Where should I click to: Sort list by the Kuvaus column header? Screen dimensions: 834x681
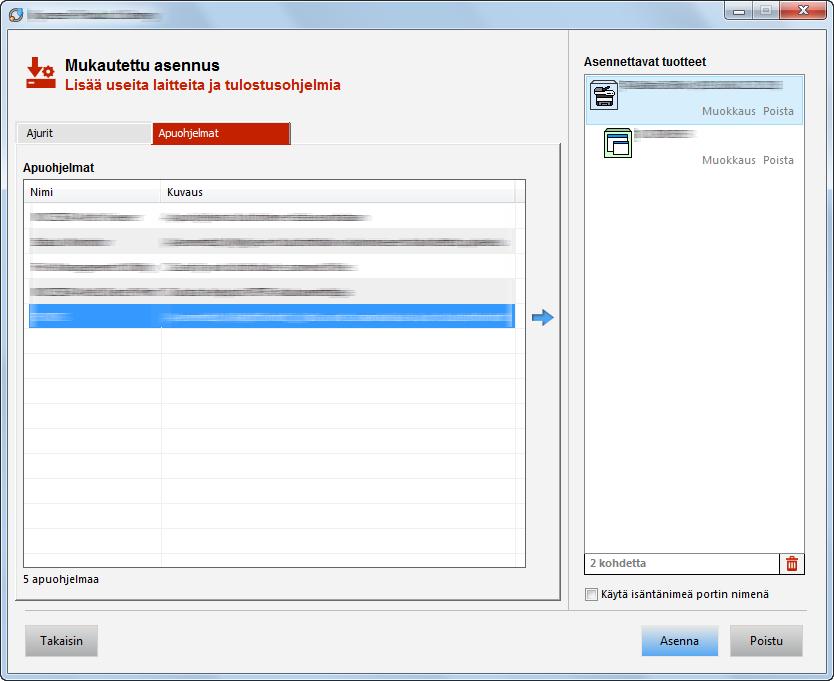[337, 192]
